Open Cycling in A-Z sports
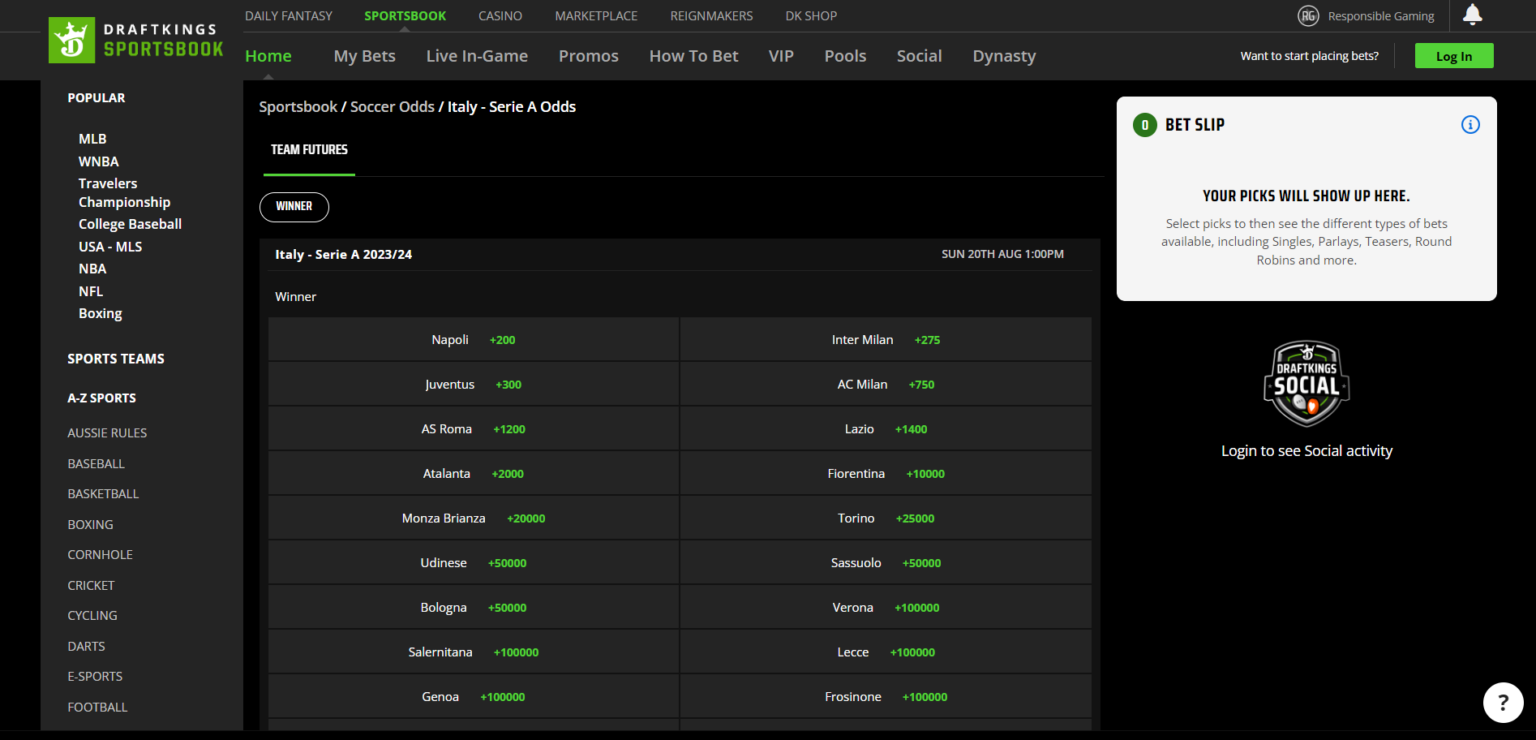Screen dimensions: 1536x740 tap(92, 616)
